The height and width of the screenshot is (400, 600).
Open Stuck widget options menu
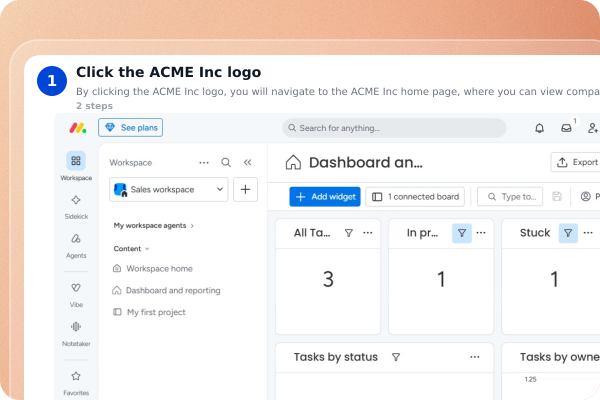pyautogui.click(x=588, y=233)
